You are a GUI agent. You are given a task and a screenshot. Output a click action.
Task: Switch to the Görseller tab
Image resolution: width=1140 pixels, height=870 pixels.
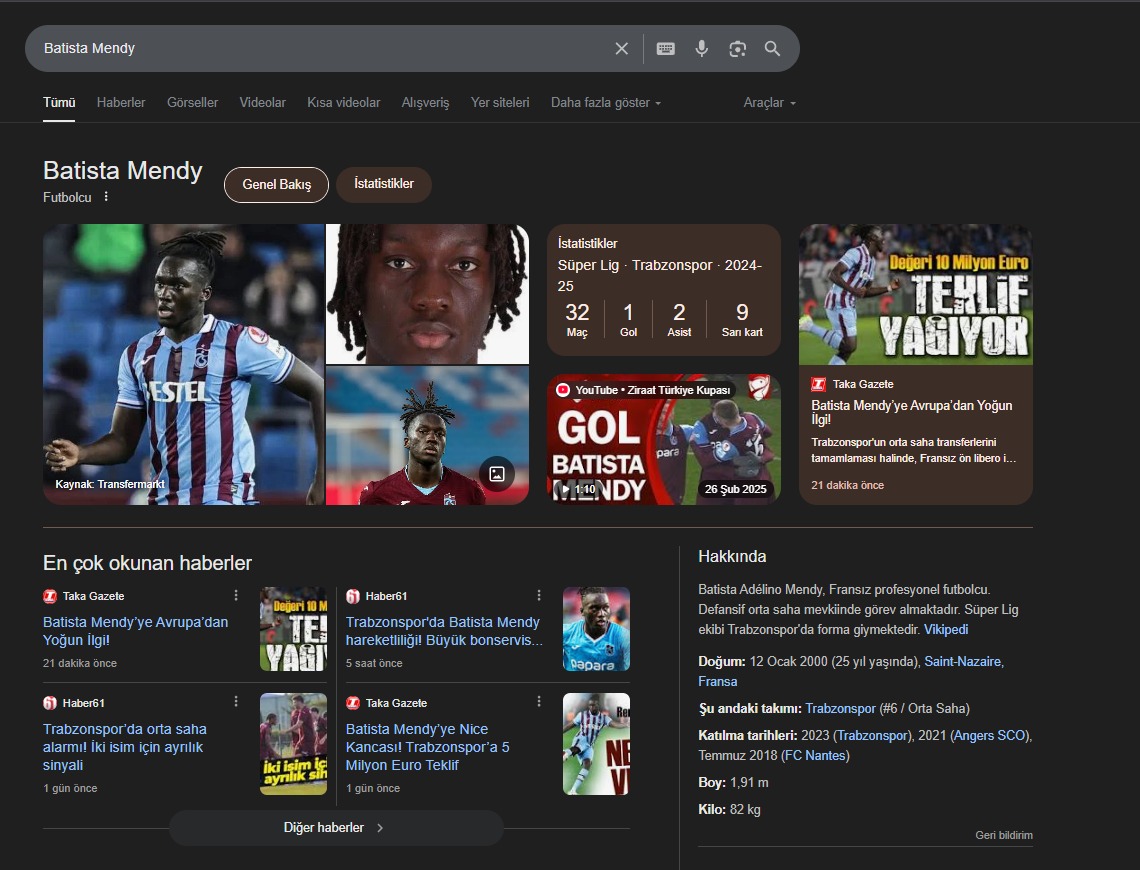coord(193,102)
